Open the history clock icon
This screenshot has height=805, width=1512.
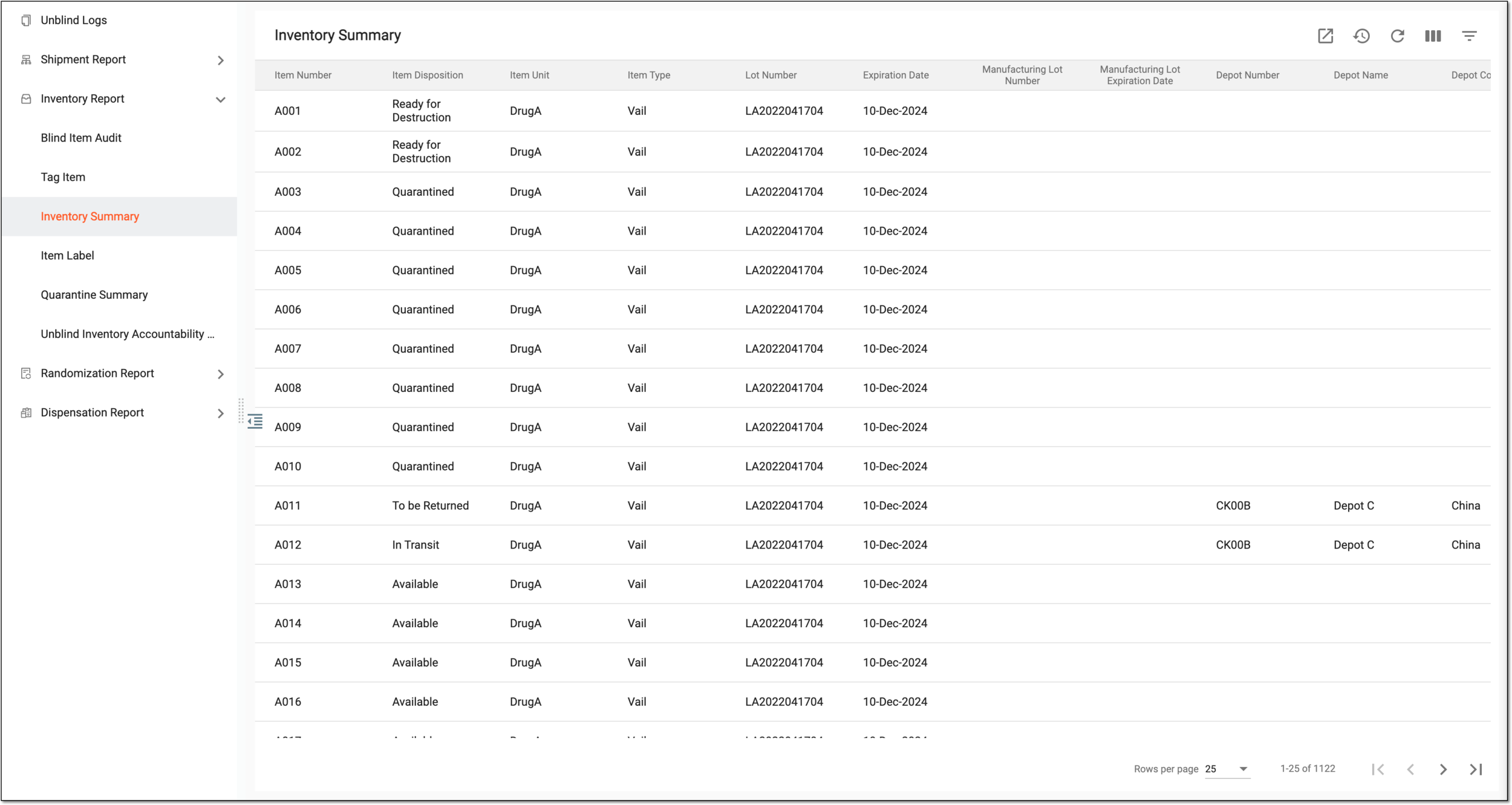pos(1361,36)
